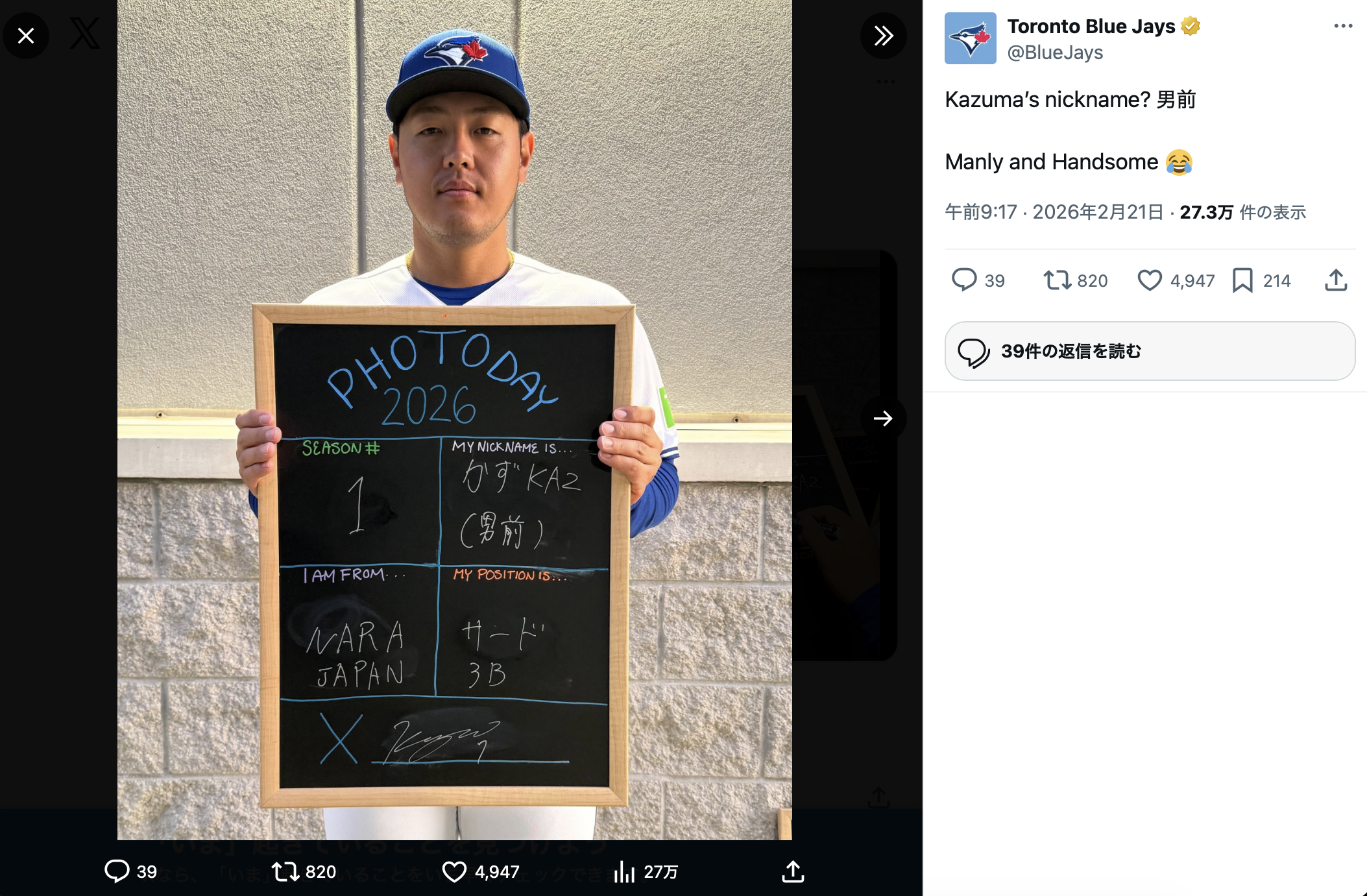
Task: Read the 39 replies button
Action: (1150, 351)
